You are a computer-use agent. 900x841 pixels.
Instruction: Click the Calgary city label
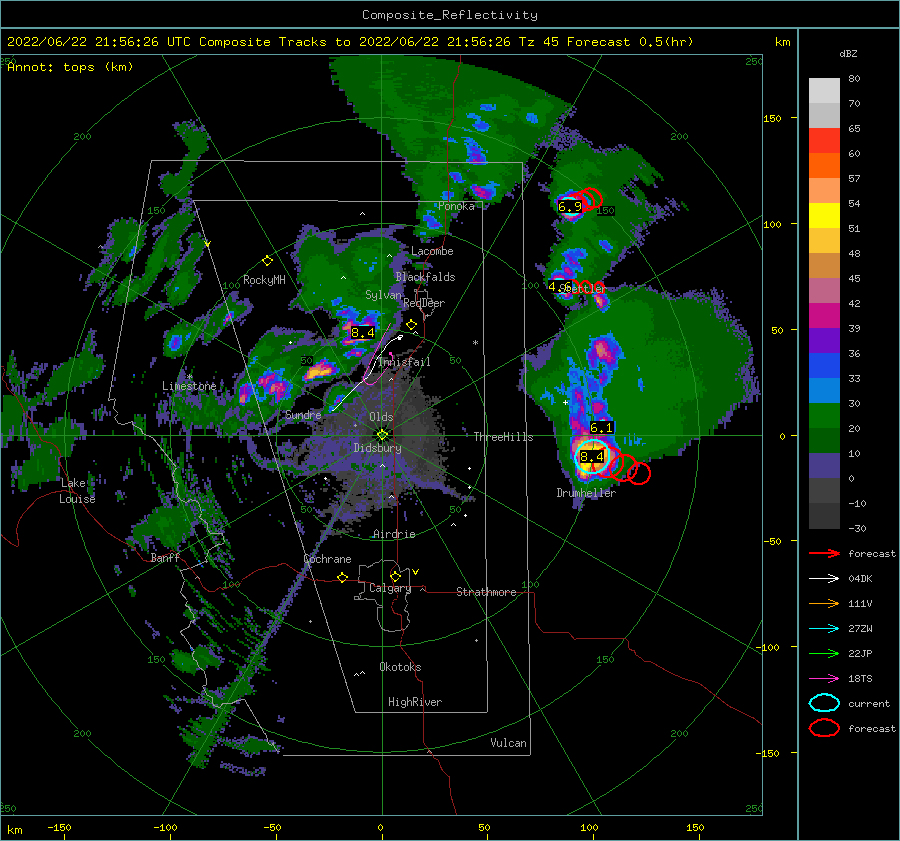pos(390,588)
